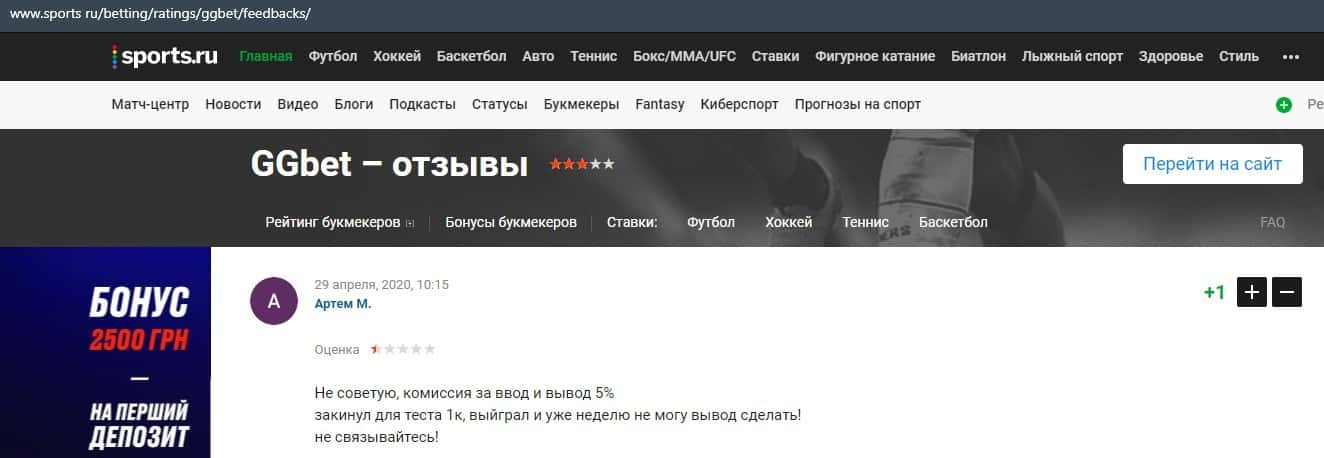Viewport: 1324px width, 458px height.
Task: Click the FAQ link
Action: tap(1273, 222)
